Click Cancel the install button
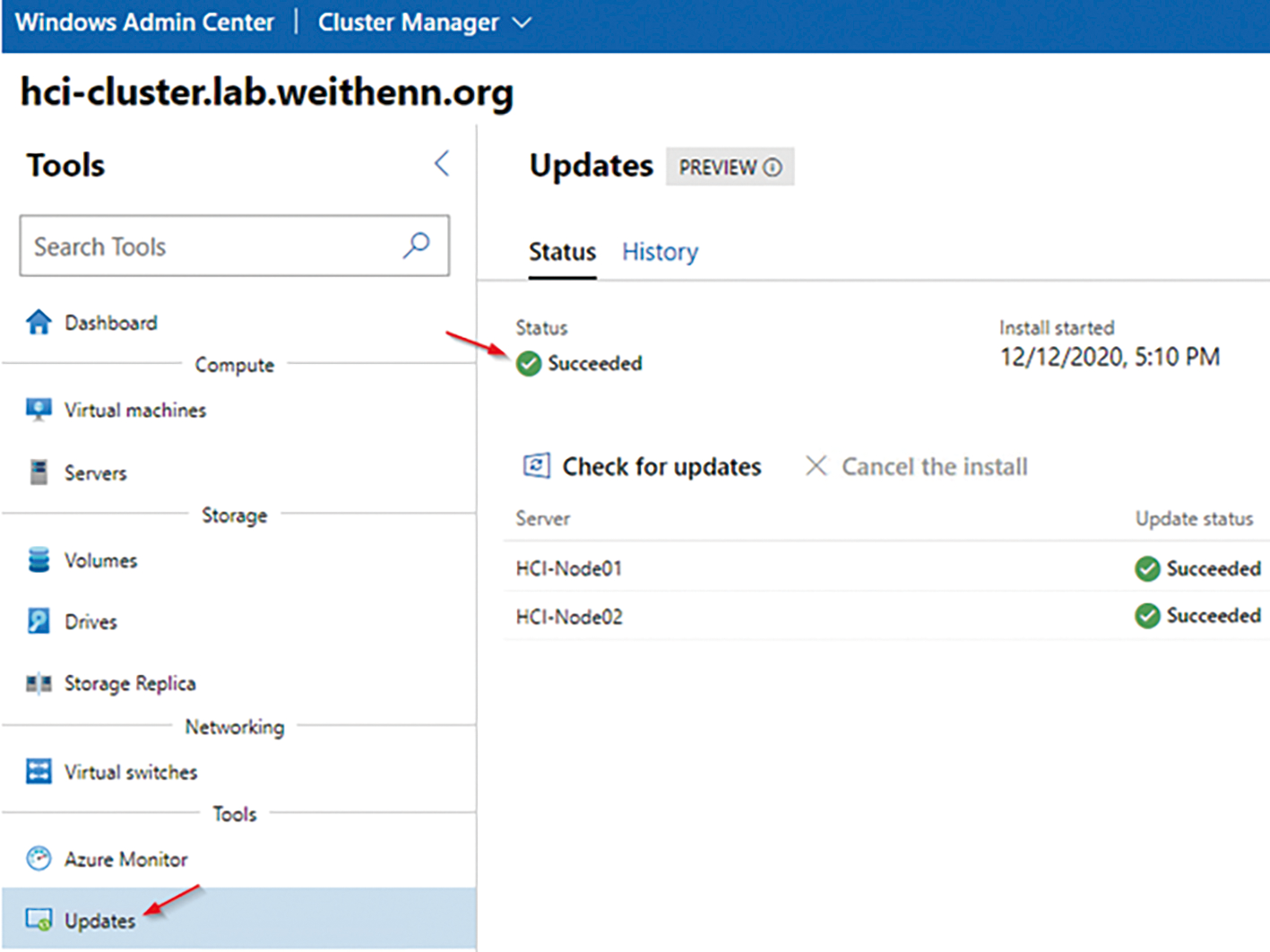The height and width of the screenshot is (952, 1270). (916, 466)
